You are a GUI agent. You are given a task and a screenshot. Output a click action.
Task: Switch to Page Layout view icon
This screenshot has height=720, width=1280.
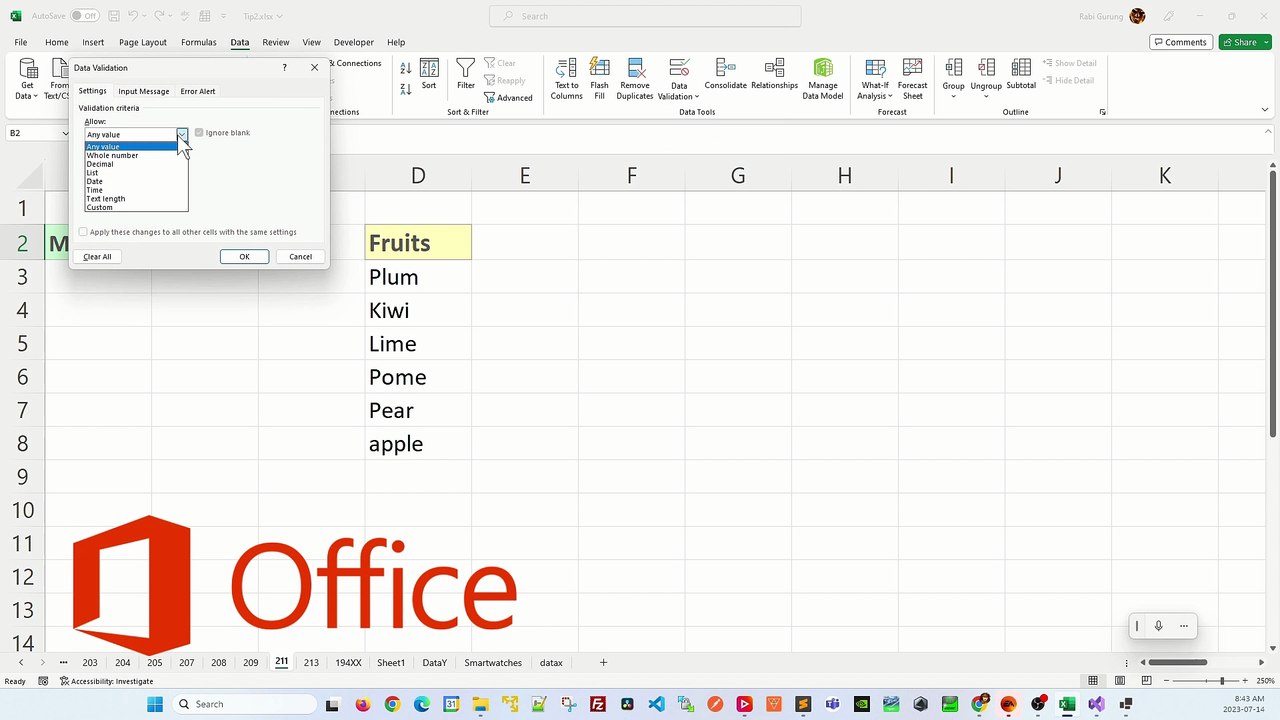tap(1118, 681)
